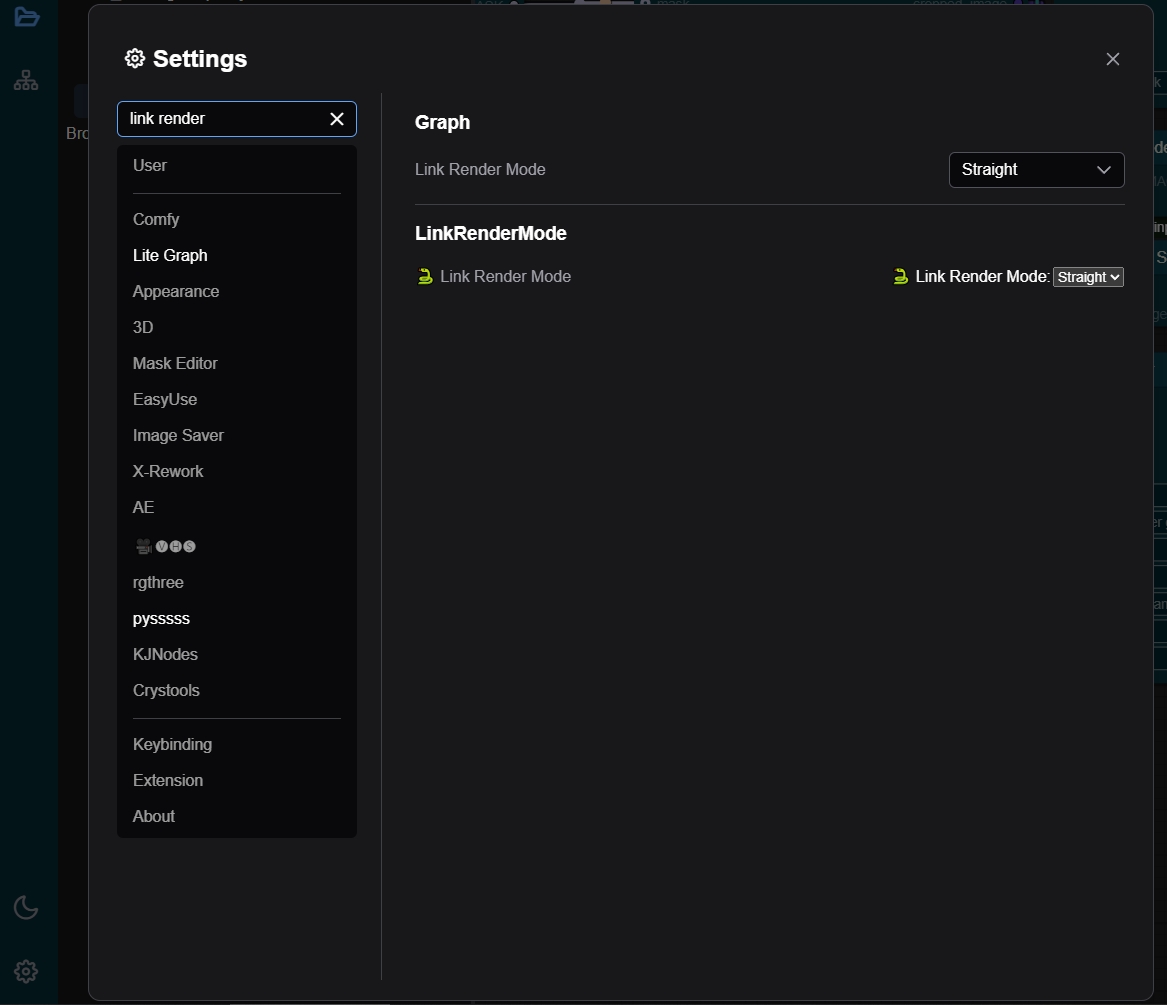Open EasyUse settings category
The width and height of the screenshot is (1167, 1005).
tap(237, 400)
